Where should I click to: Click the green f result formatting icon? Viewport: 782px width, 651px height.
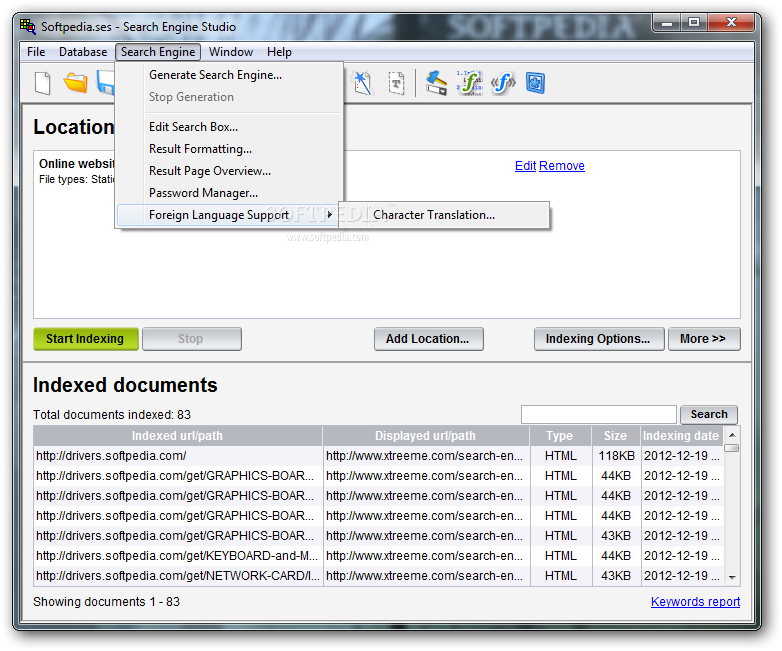[469, 83]
